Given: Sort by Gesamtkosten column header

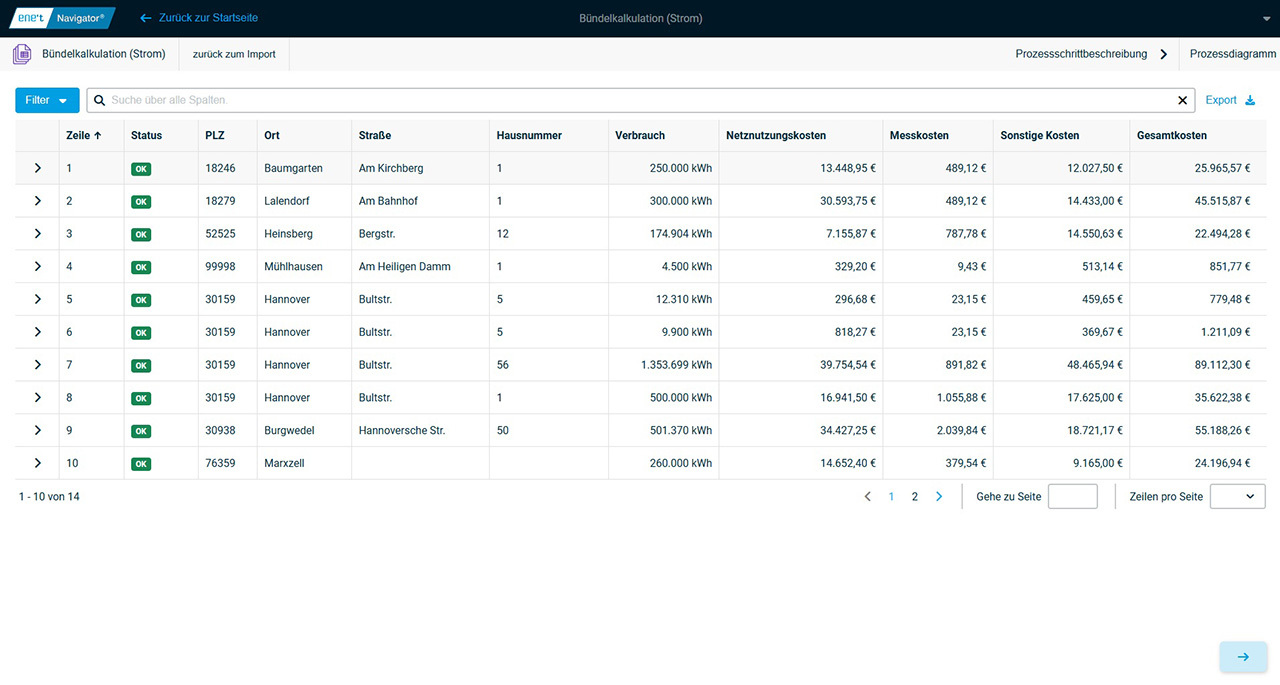Looking at the screenshot, I should (x=1171, y=135).
